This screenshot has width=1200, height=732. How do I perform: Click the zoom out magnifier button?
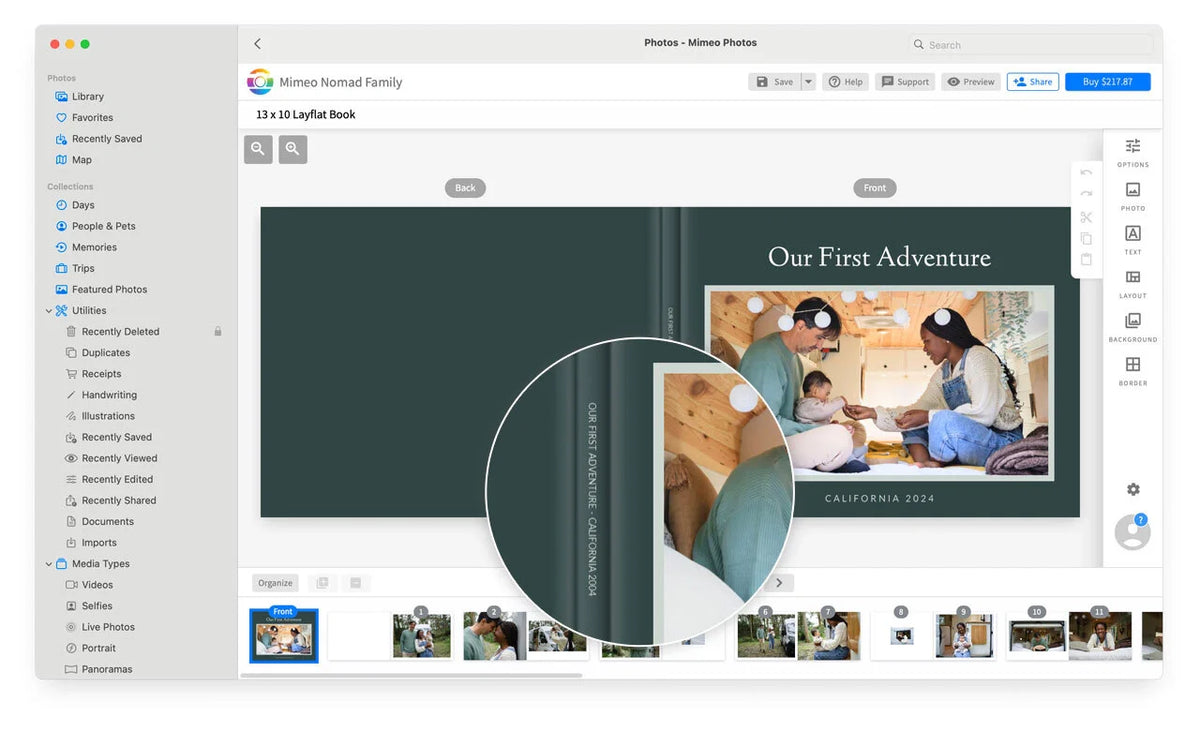(258, 149)
